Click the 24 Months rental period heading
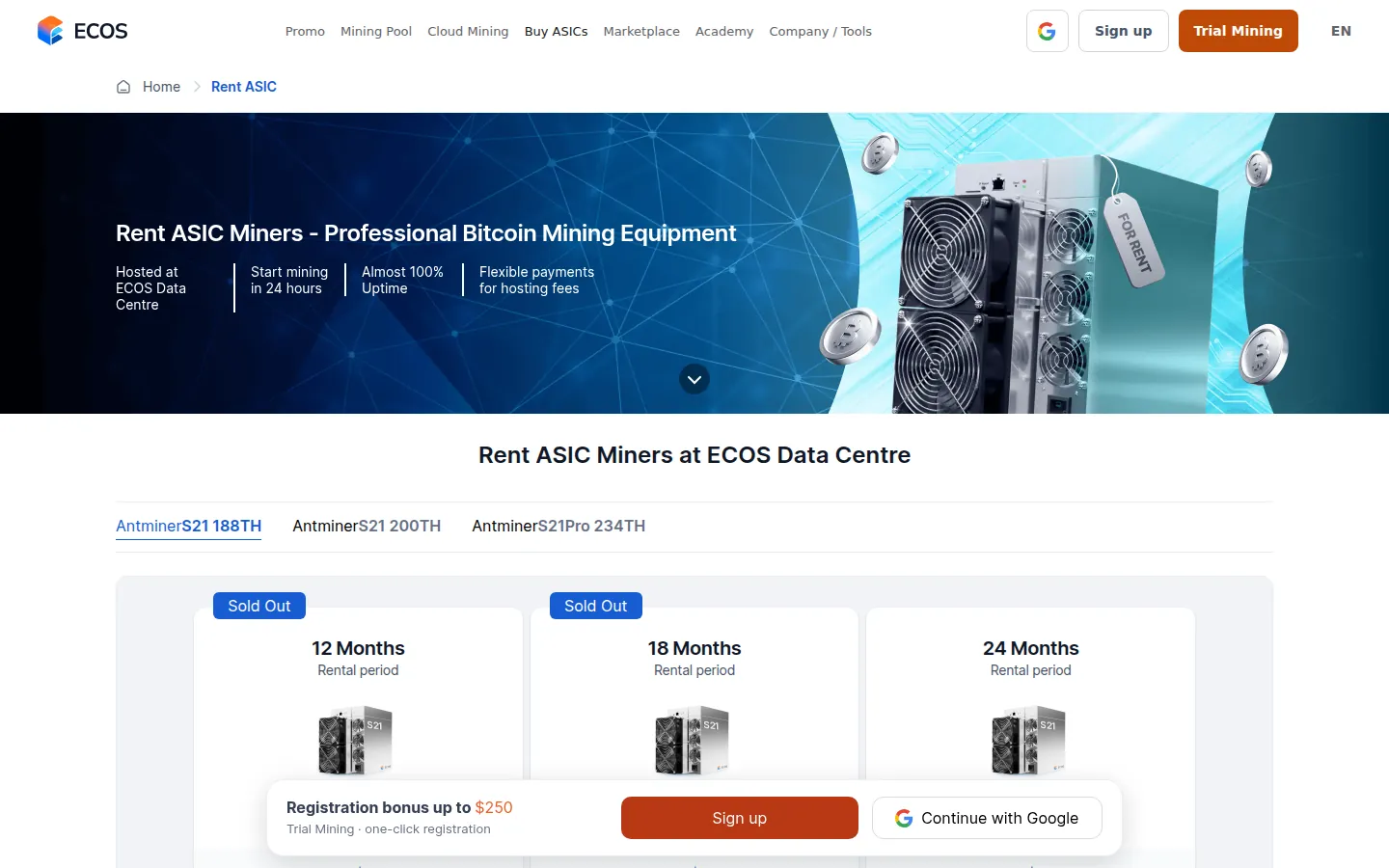This screenshot has width=1389, height=868. tap(1030, 648)
